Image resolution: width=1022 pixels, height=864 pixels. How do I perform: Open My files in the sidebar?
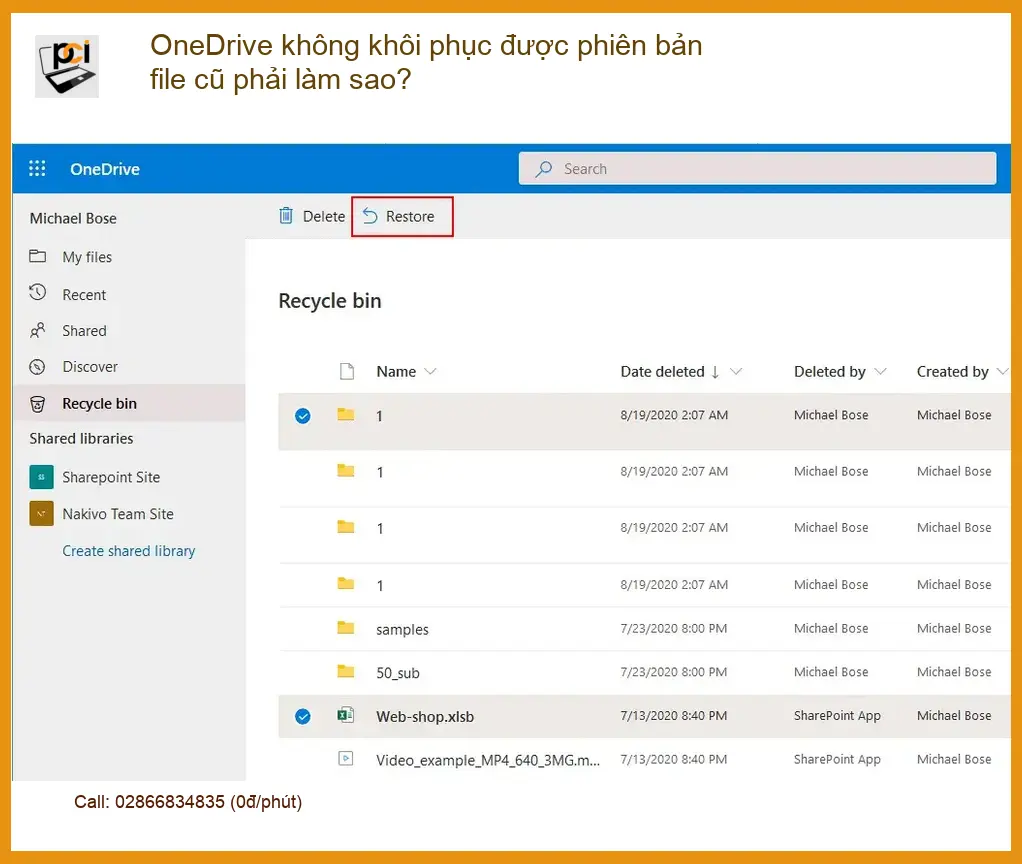[x=87, y=257]
